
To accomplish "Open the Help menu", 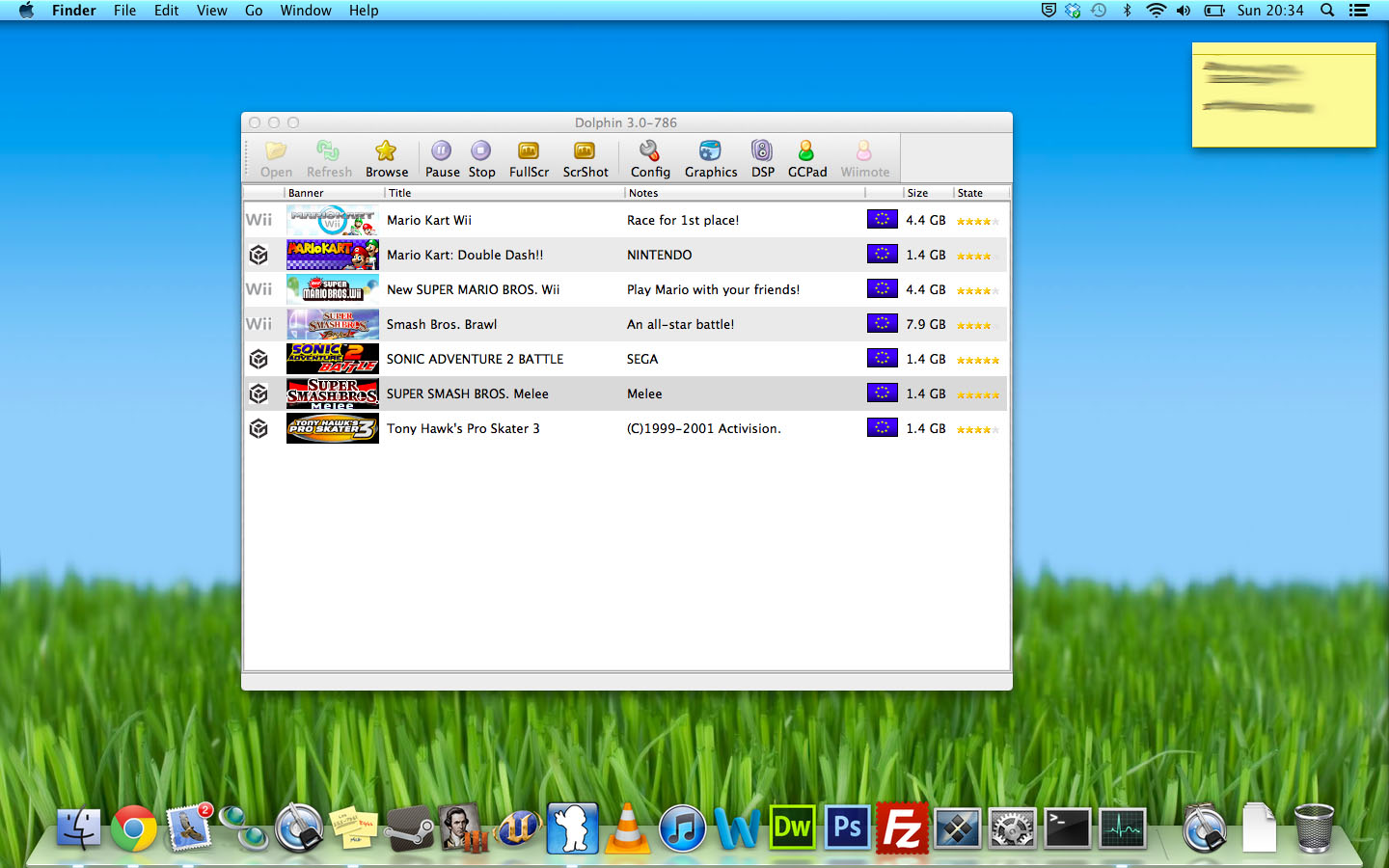I will pos(364,11).
